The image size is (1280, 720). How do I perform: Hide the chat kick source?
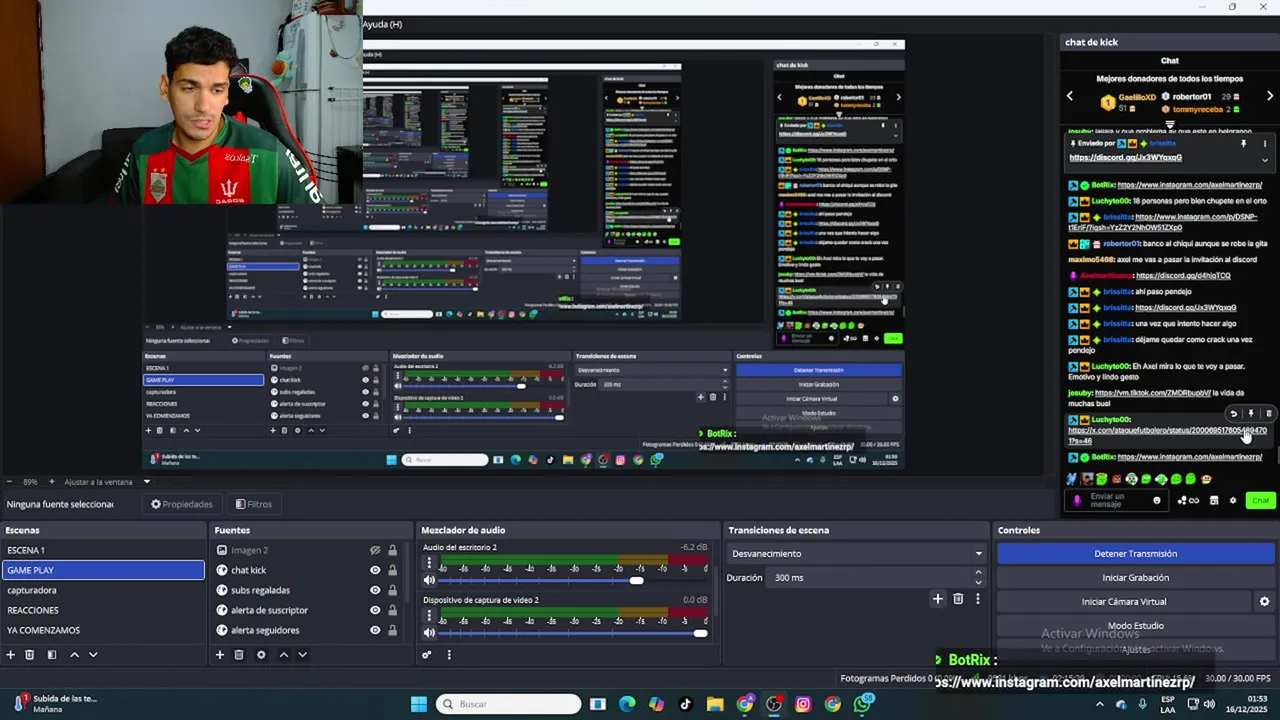tap(375, 570)
